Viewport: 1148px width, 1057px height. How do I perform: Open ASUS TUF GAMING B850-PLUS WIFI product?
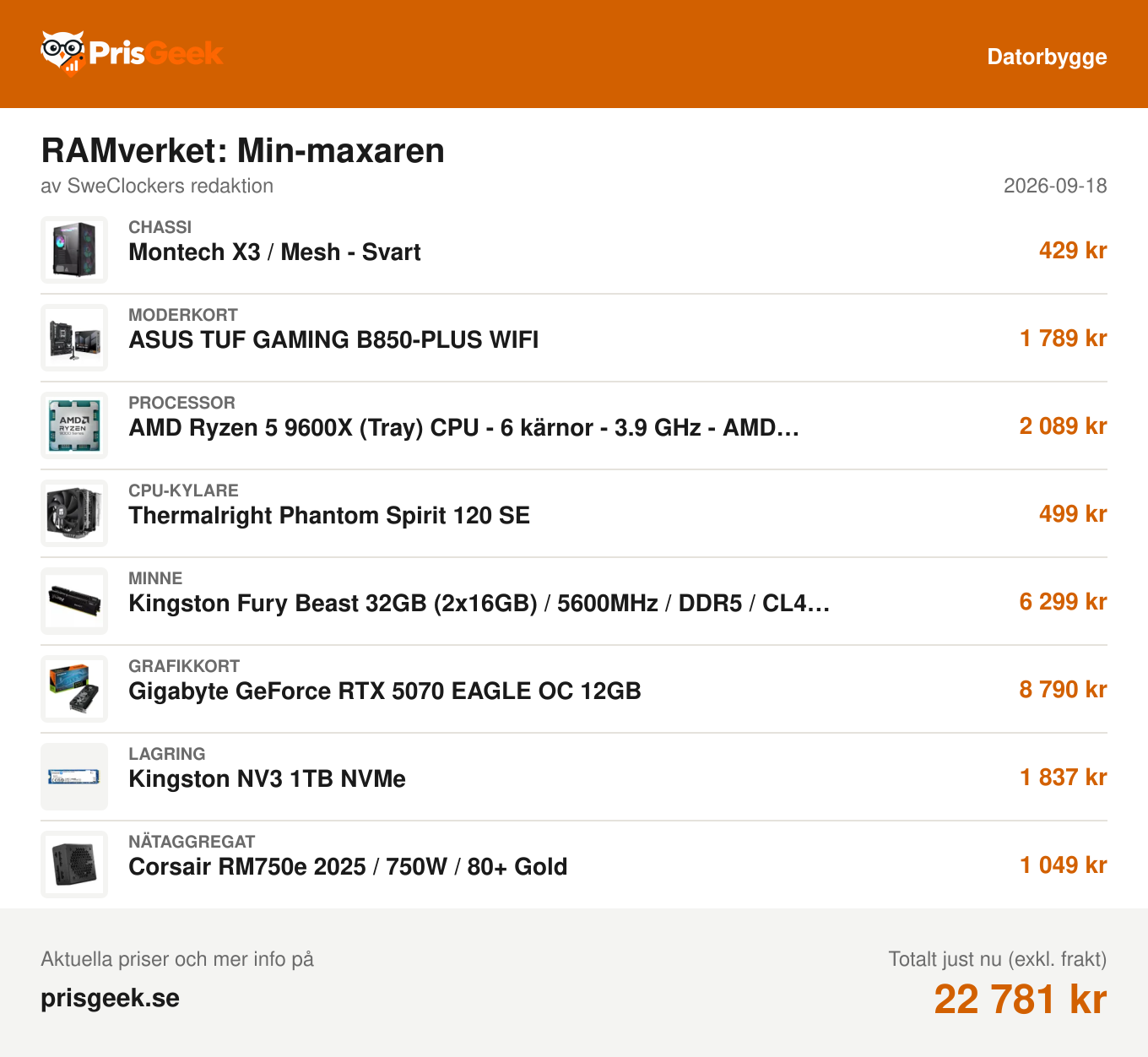pos(333,340)
